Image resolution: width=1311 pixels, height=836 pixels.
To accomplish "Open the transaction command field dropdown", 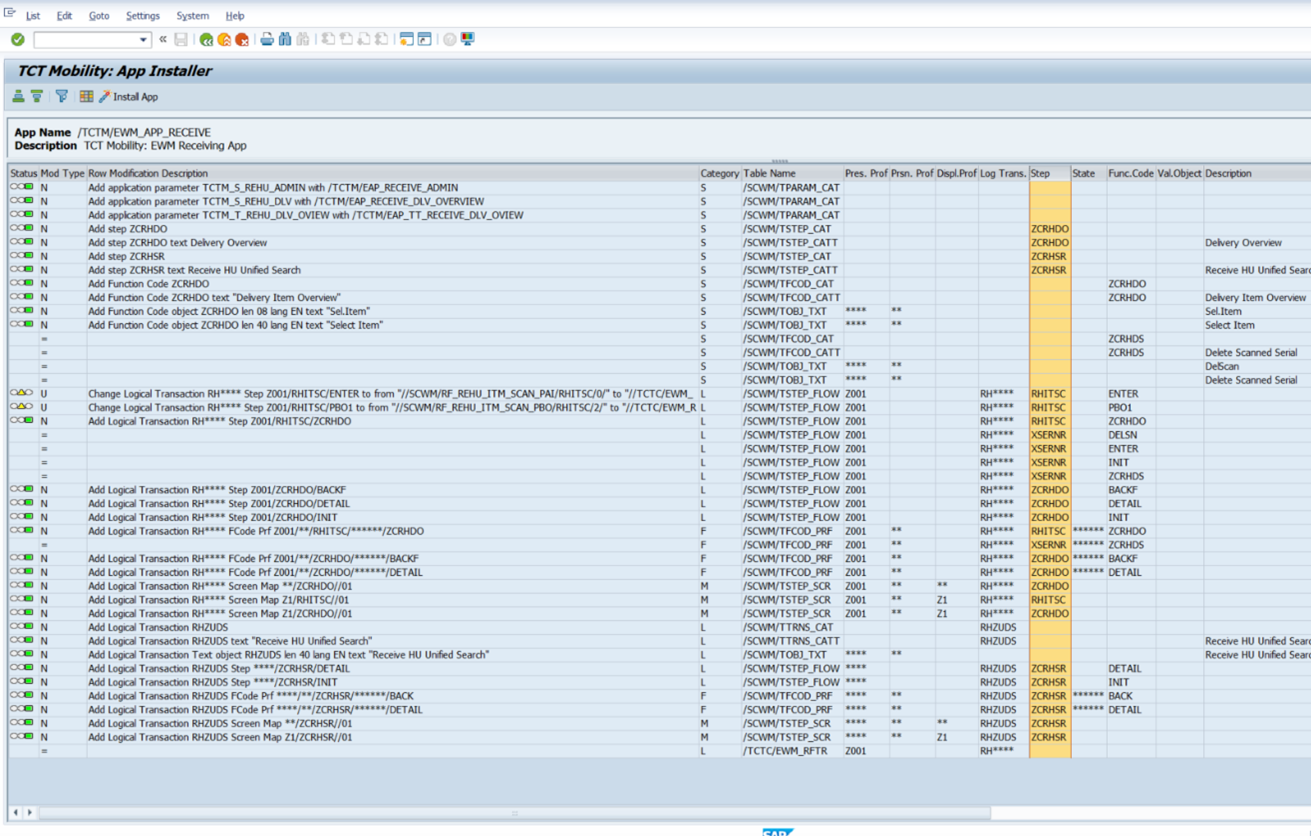I will (x=143, y=40).
